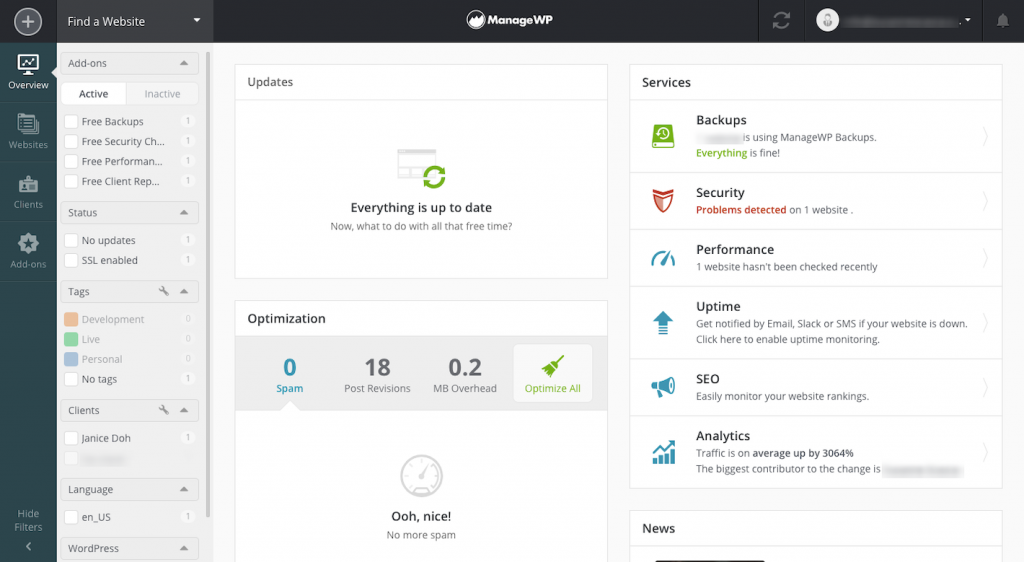Image resolution: width=1024 pixels, height=562 pixels.
Task: Select the Spam optimization tab
Action: [289, 374]
